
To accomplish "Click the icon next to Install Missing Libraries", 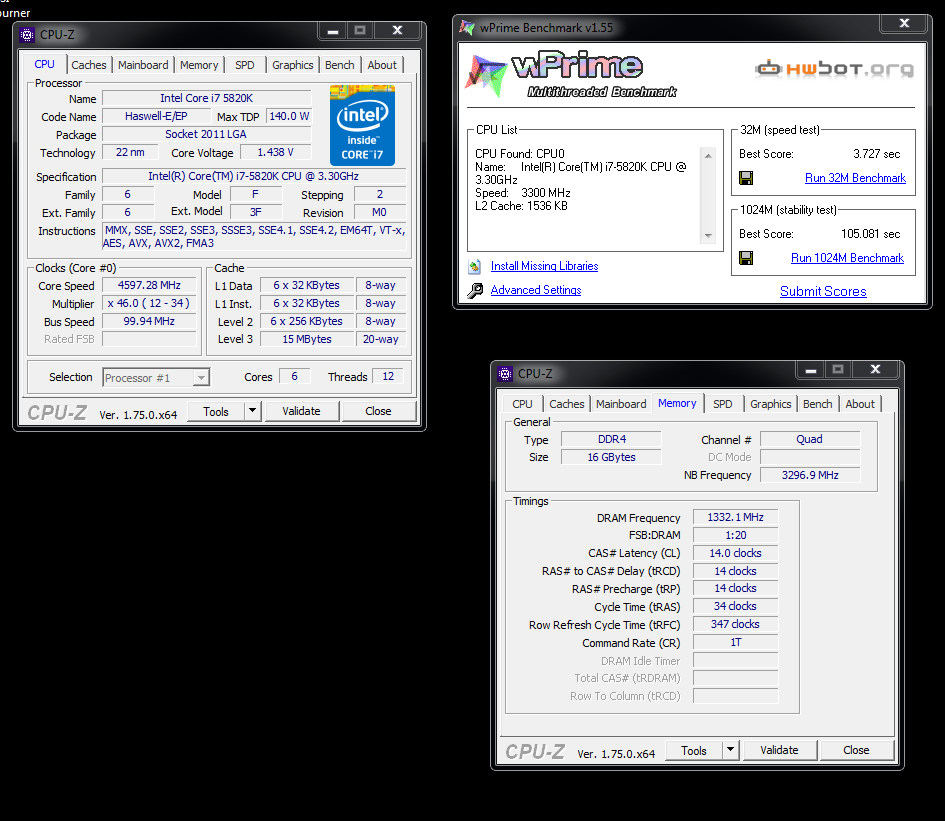I will [x=474, y=266].
